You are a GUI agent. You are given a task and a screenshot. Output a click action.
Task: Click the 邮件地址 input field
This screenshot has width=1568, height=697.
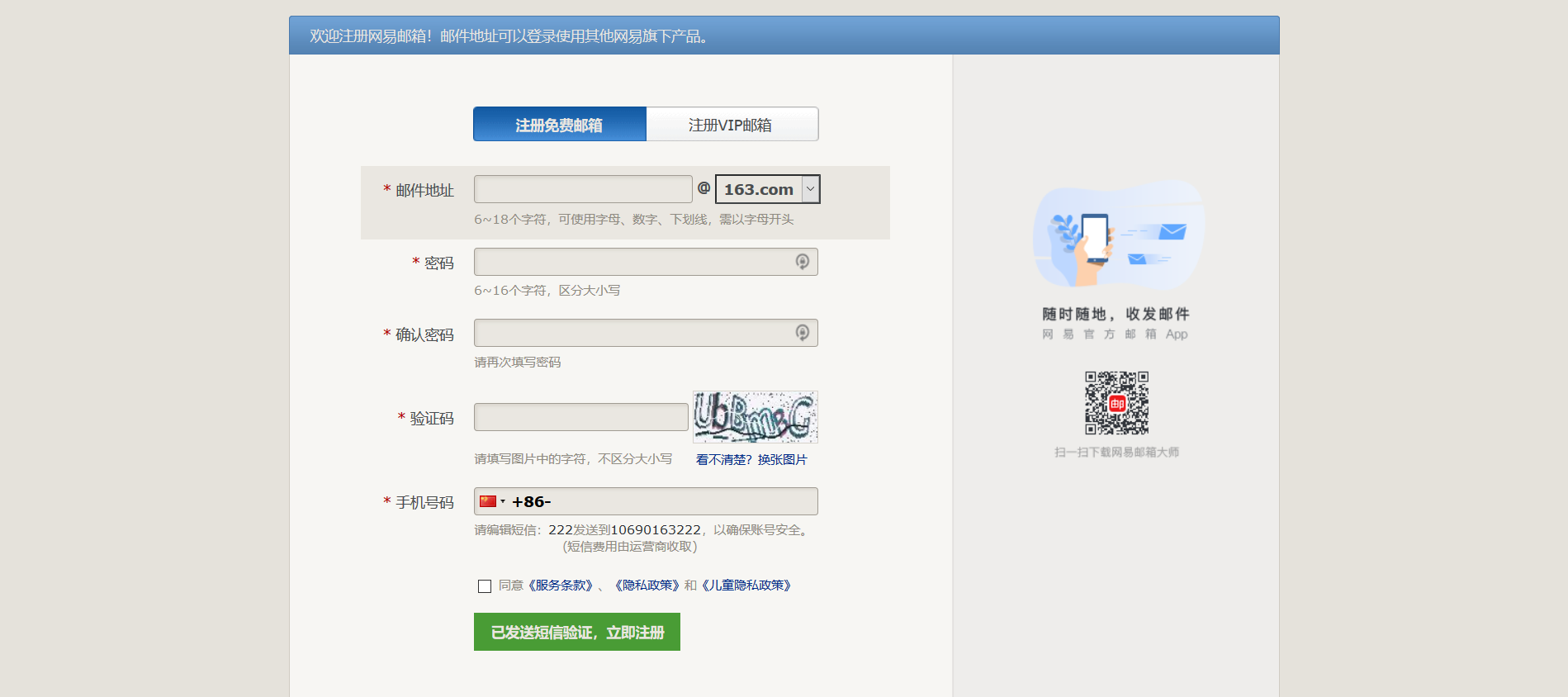pyautogui.click(x=583, y=189)
